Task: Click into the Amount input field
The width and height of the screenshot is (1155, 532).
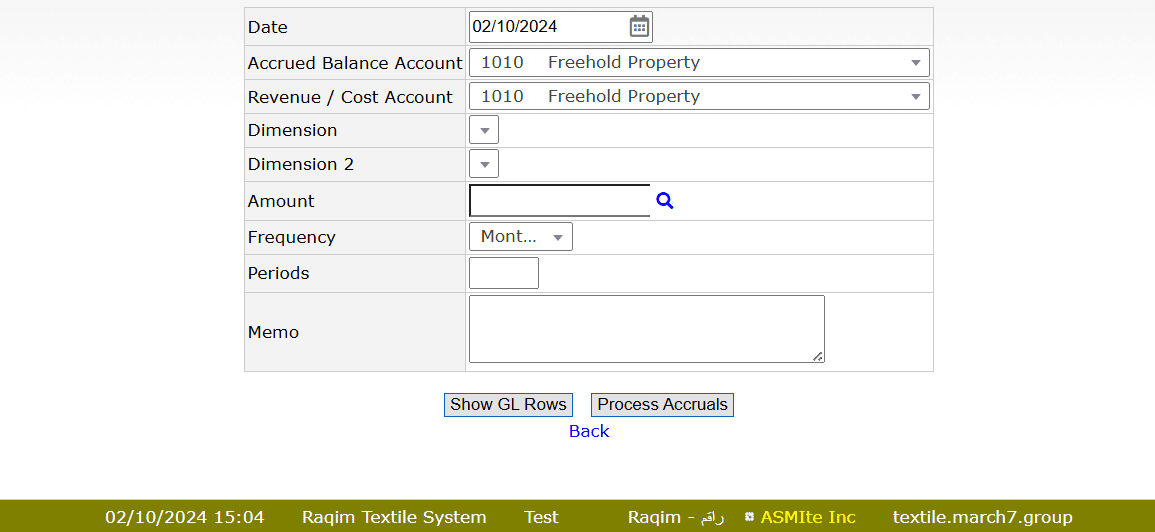Action: [x=559, y=201]
